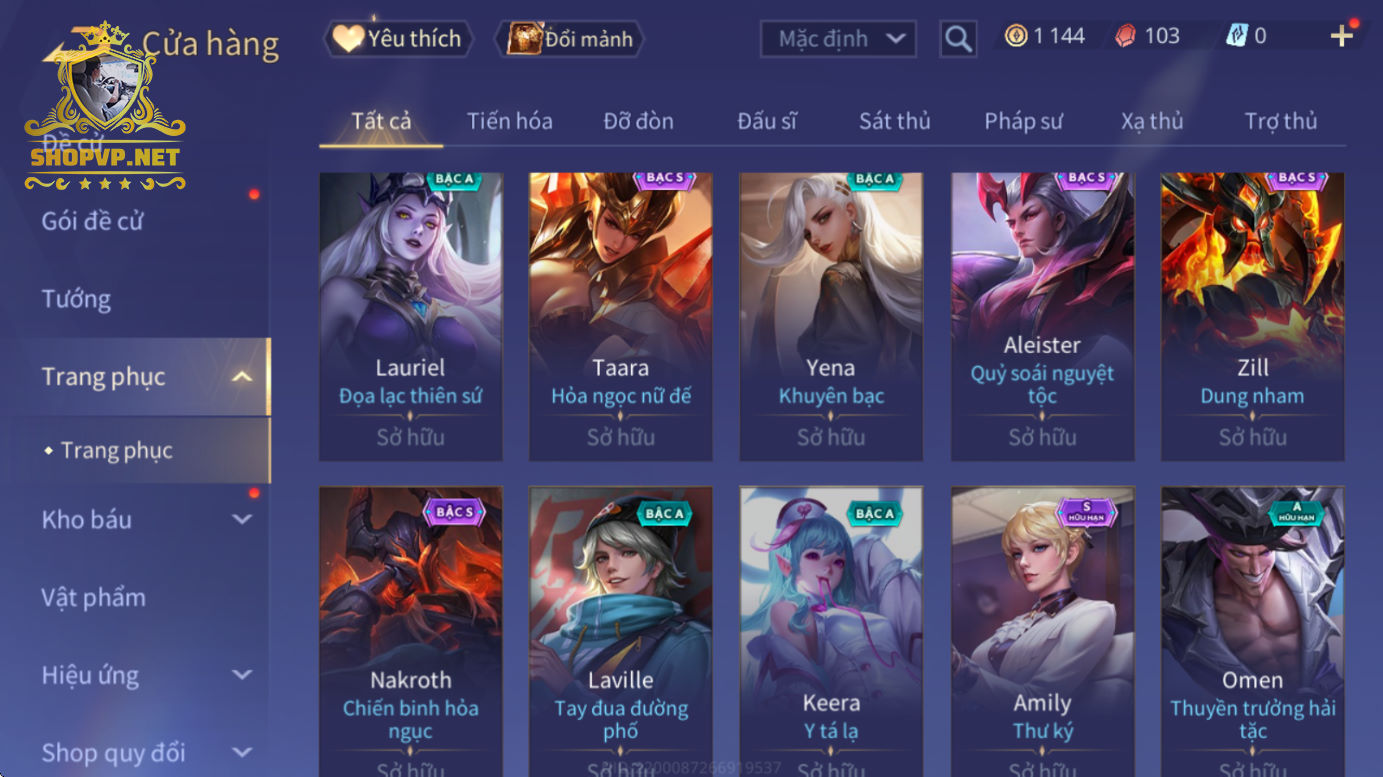Image resolution: width=1383 pixels, height=777 pixels.
Task: Select Lauriel Đọa lạc thiên sứ skin card
Action: point(411,317)
